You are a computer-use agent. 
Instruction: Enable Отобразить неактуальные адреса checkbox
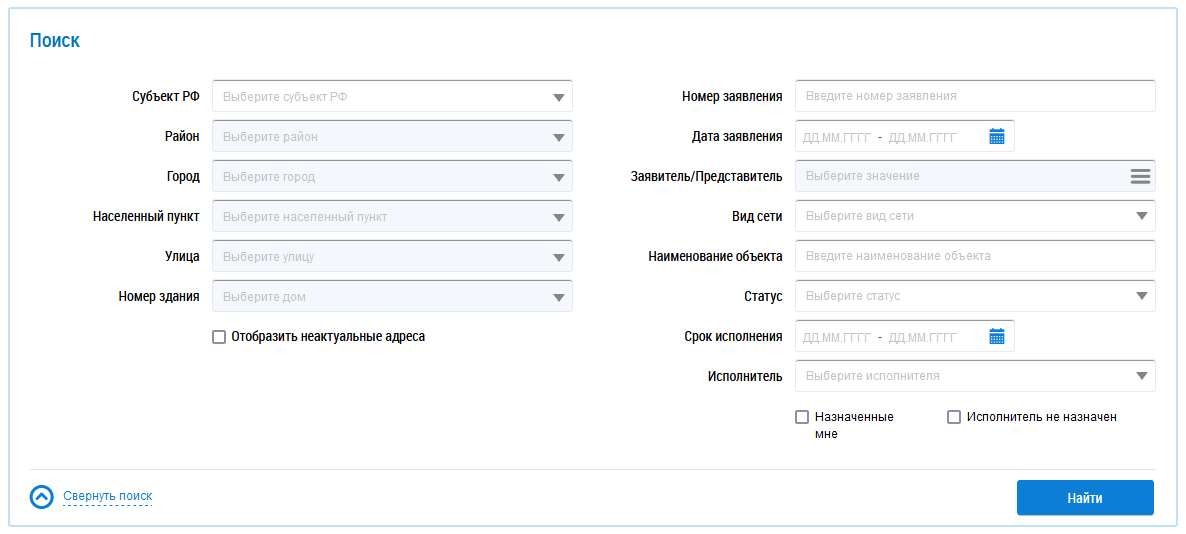[219, 338]
